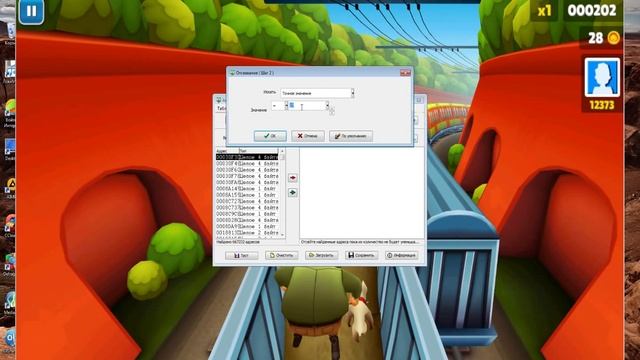Click the empty right-hand address table
The image size is (640, 360).
[362, 193]
